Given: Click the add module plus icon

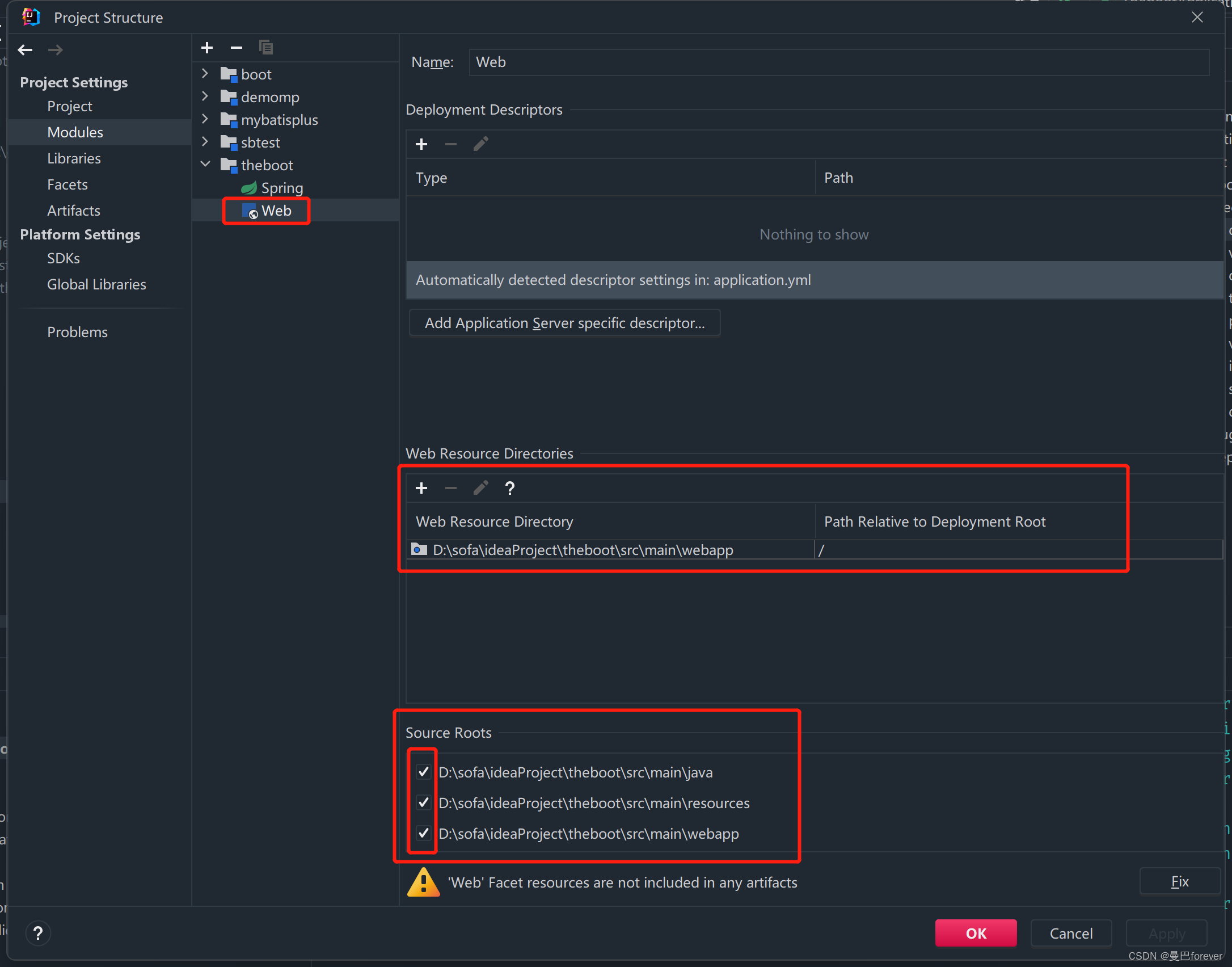Looking at the screenshot, I should pos(207,48).
